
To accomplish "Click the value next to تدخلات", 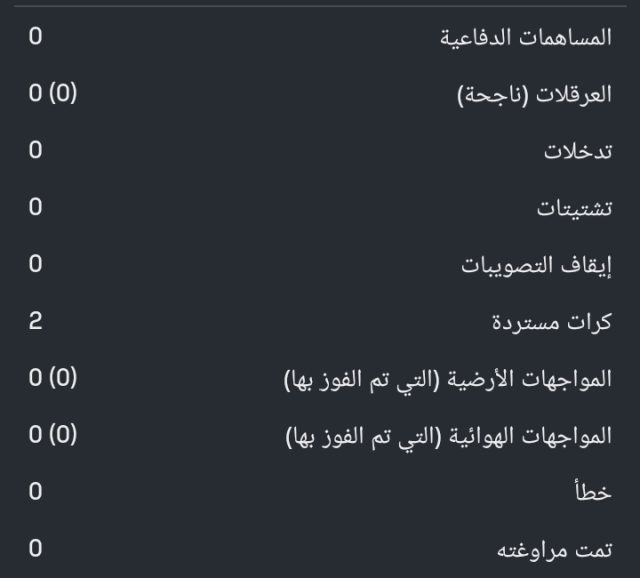I will tap(35, 152).
